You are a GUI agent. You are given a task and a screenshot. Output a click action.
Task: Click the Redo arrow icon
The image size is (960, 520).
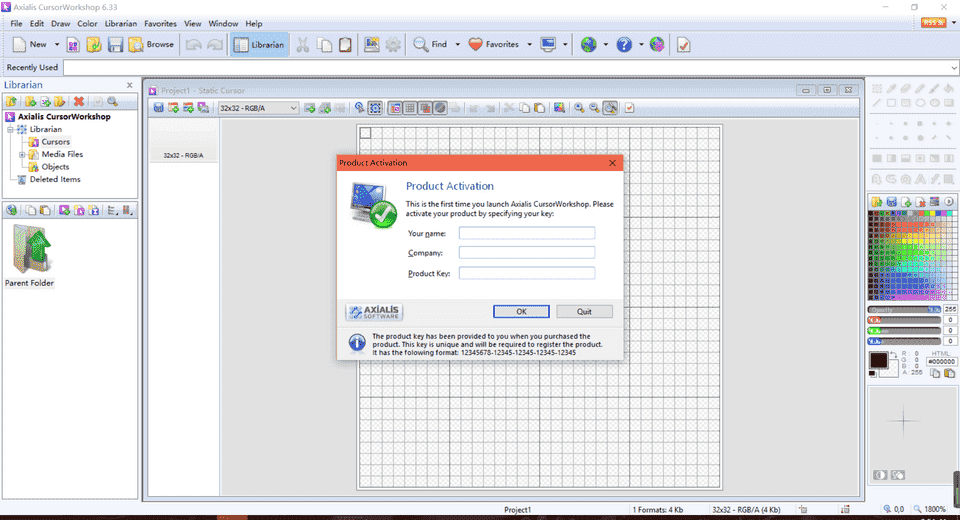click(215, 45)
